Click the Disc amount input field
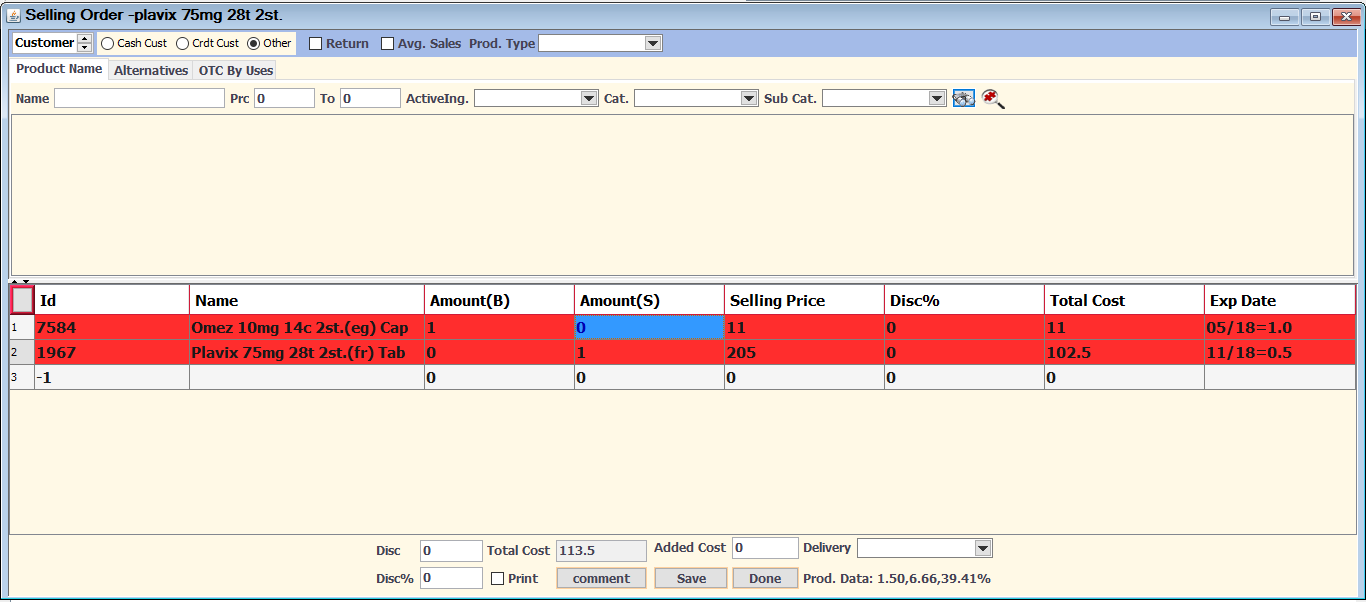Viewport: 1366px width, 602px height. coord(451,550)
